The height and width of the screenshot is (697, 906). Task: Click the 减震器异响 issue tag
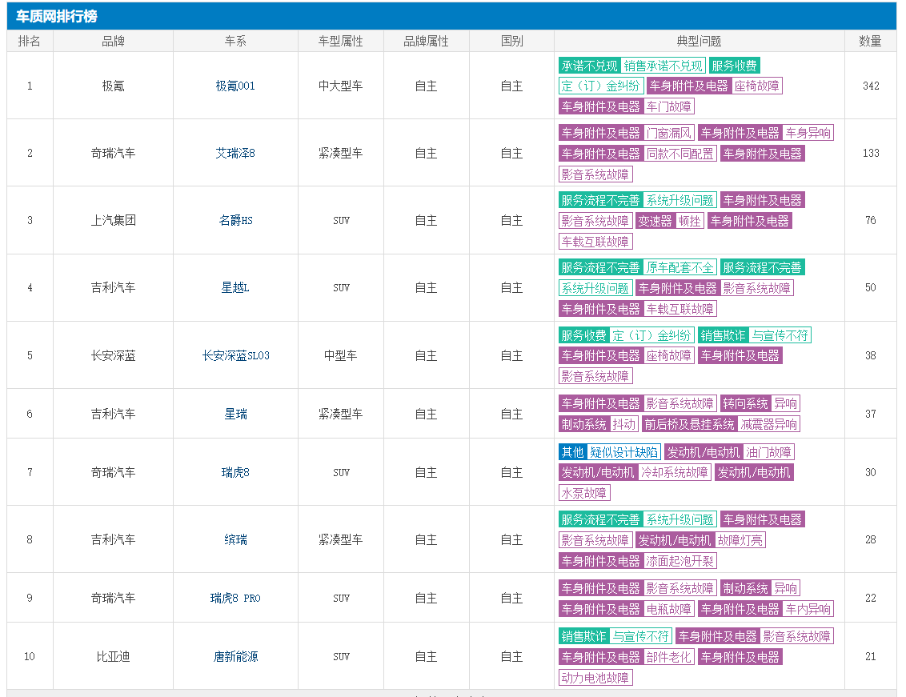click(769, 424)
